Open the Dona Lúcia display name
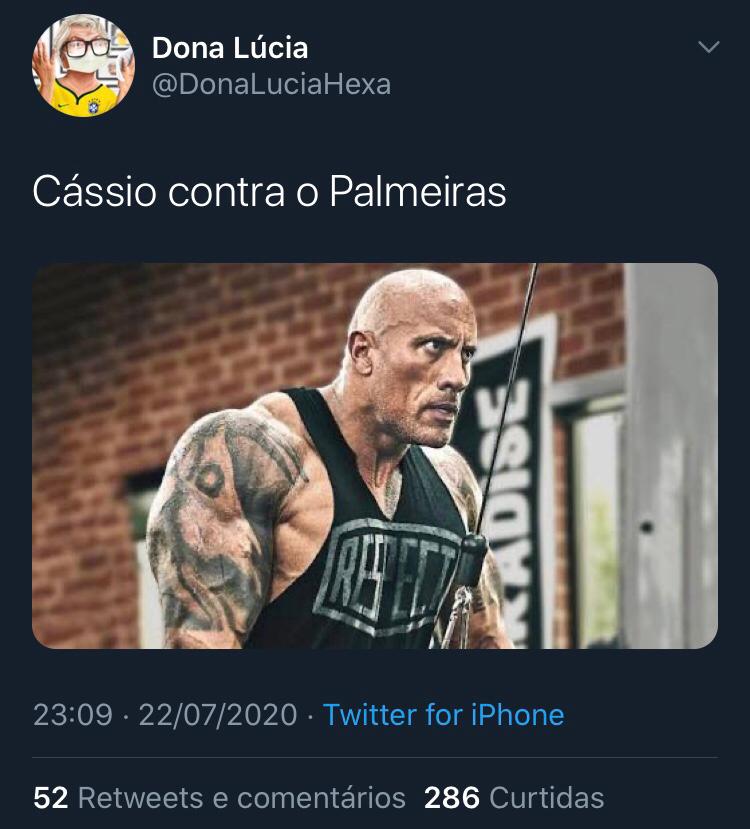The height and width of the screenshot is (829, 750). (x=230, y=48)
